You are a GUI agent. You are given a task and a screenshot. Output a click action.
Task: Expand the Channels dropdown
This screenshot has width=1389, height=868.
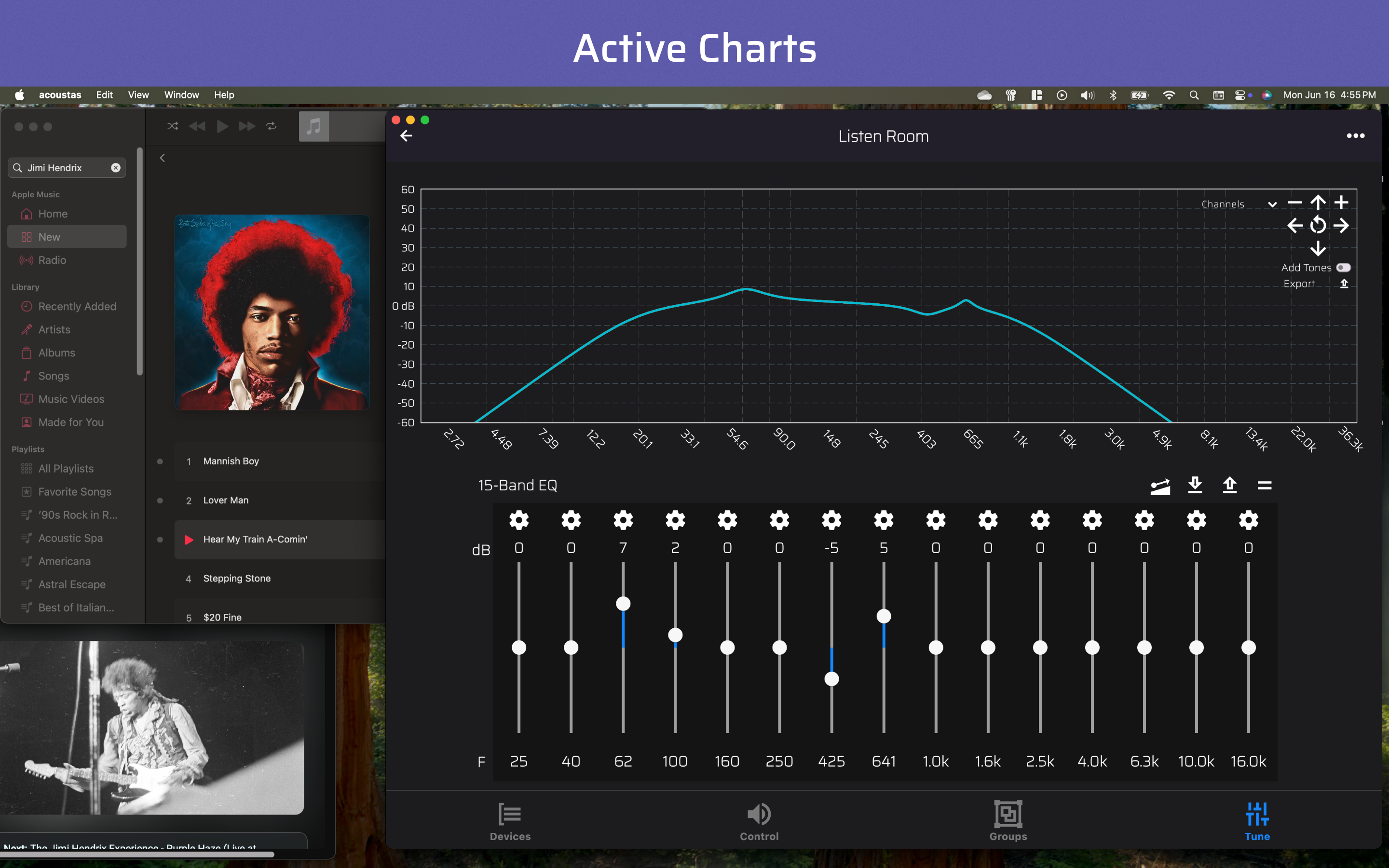(x=1272, y=204)
